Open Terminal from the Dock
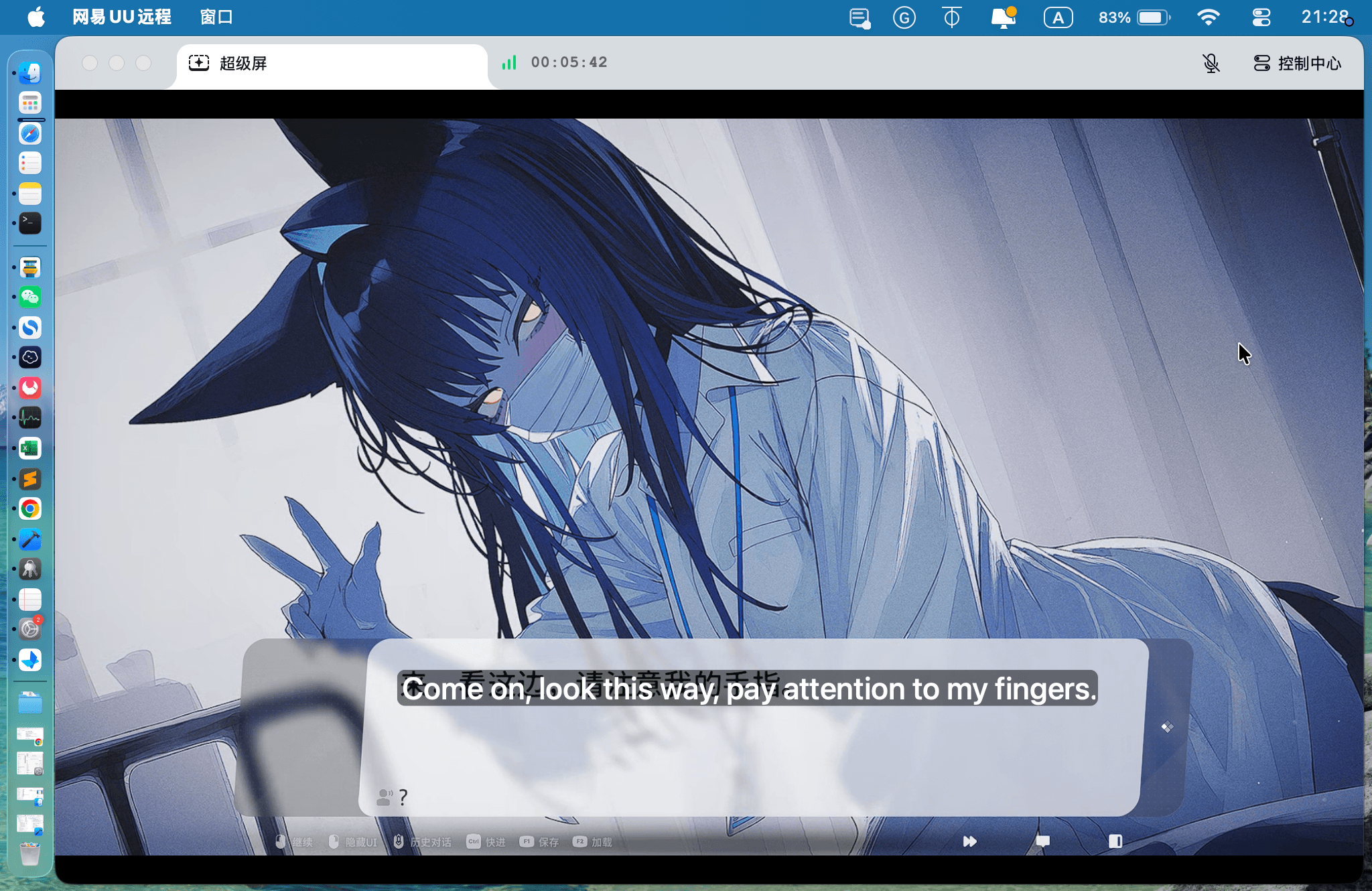 click(30, 223)
